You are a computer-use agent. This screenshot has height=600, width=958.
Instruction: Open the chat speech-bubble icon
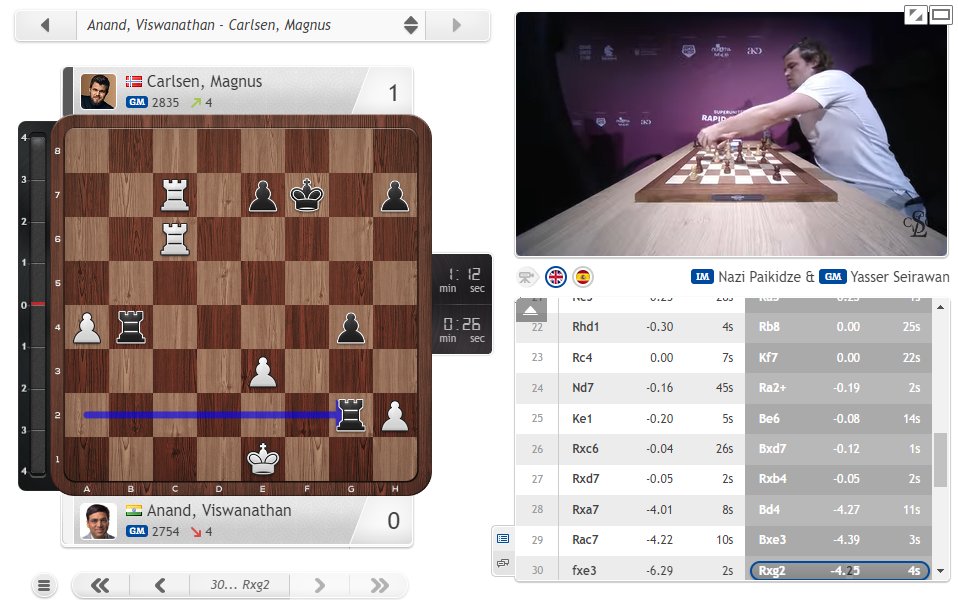pyautogui.click(x=502, y=565)
